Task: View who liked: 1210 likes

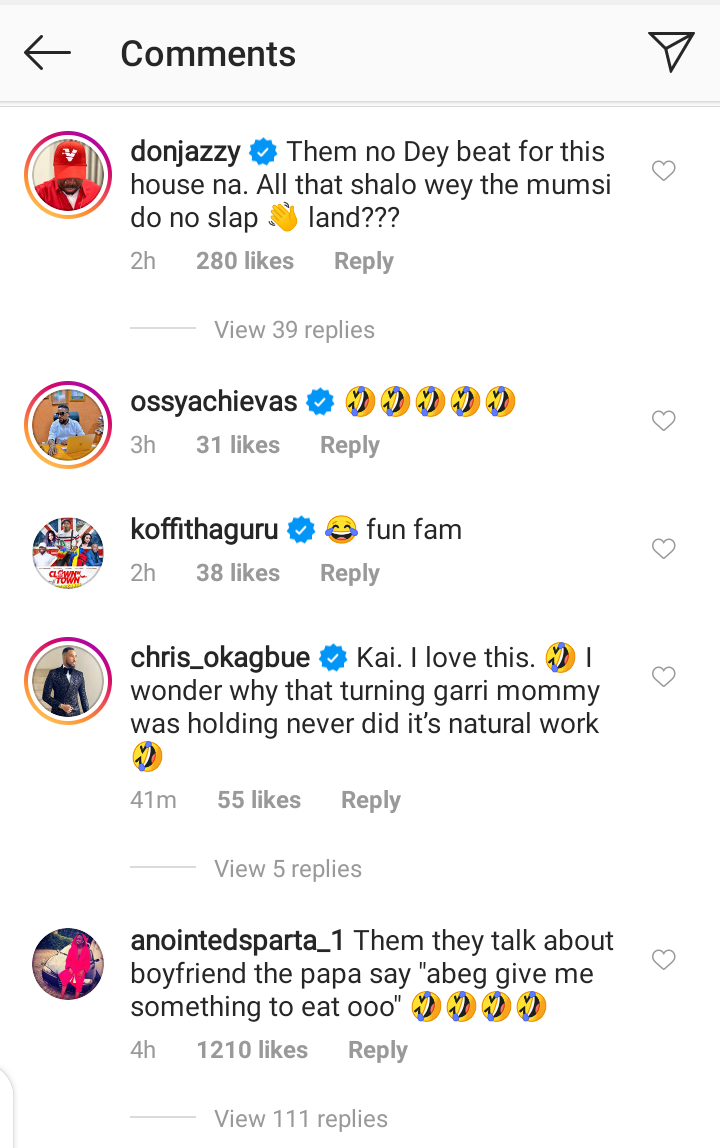Action: pos(252,1050)
